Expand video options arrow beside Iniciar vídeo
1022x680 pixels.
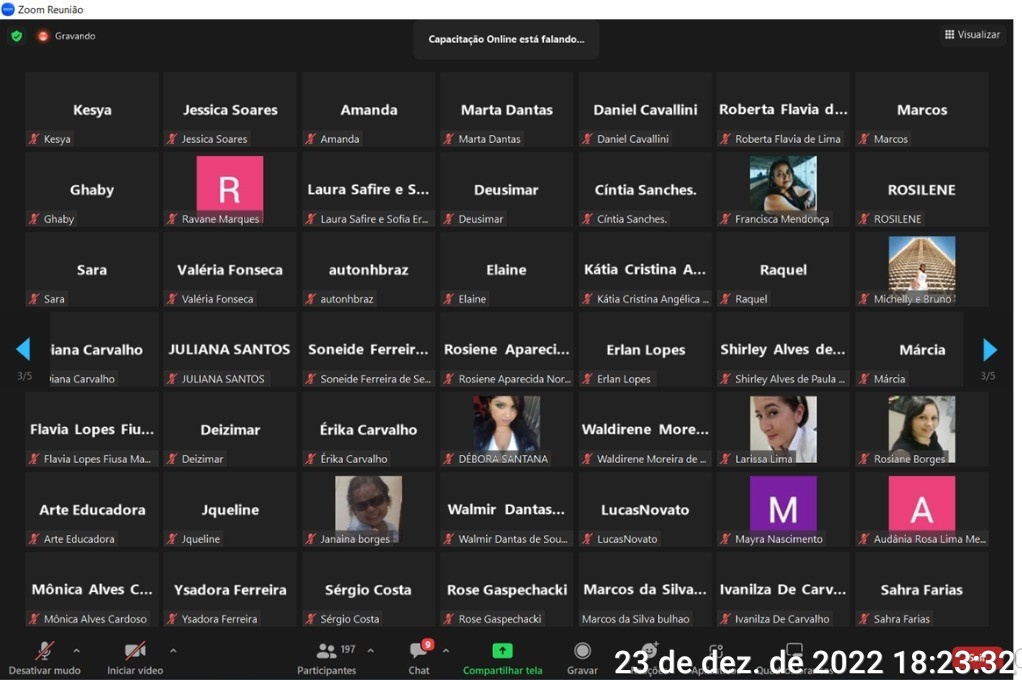tap(173, 650)
